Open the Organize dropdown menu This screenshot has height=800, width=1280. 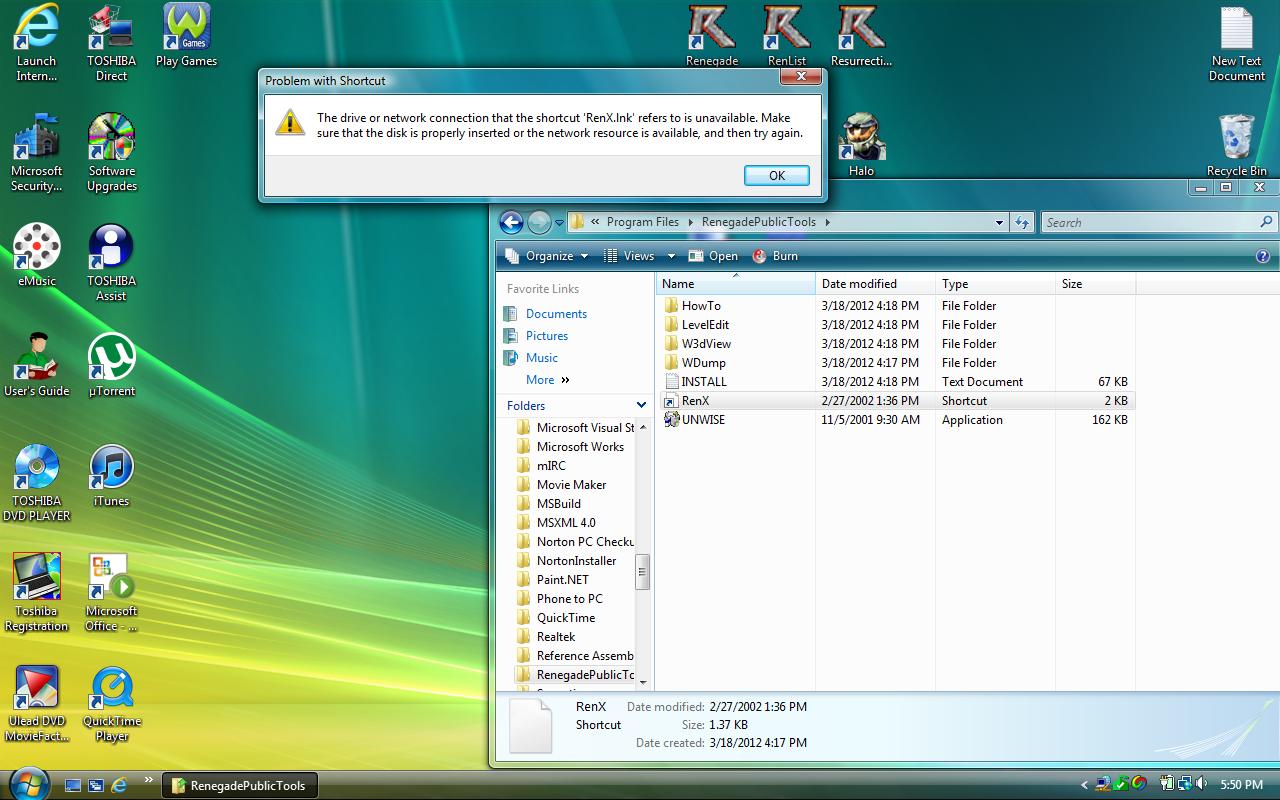point(548,256)
